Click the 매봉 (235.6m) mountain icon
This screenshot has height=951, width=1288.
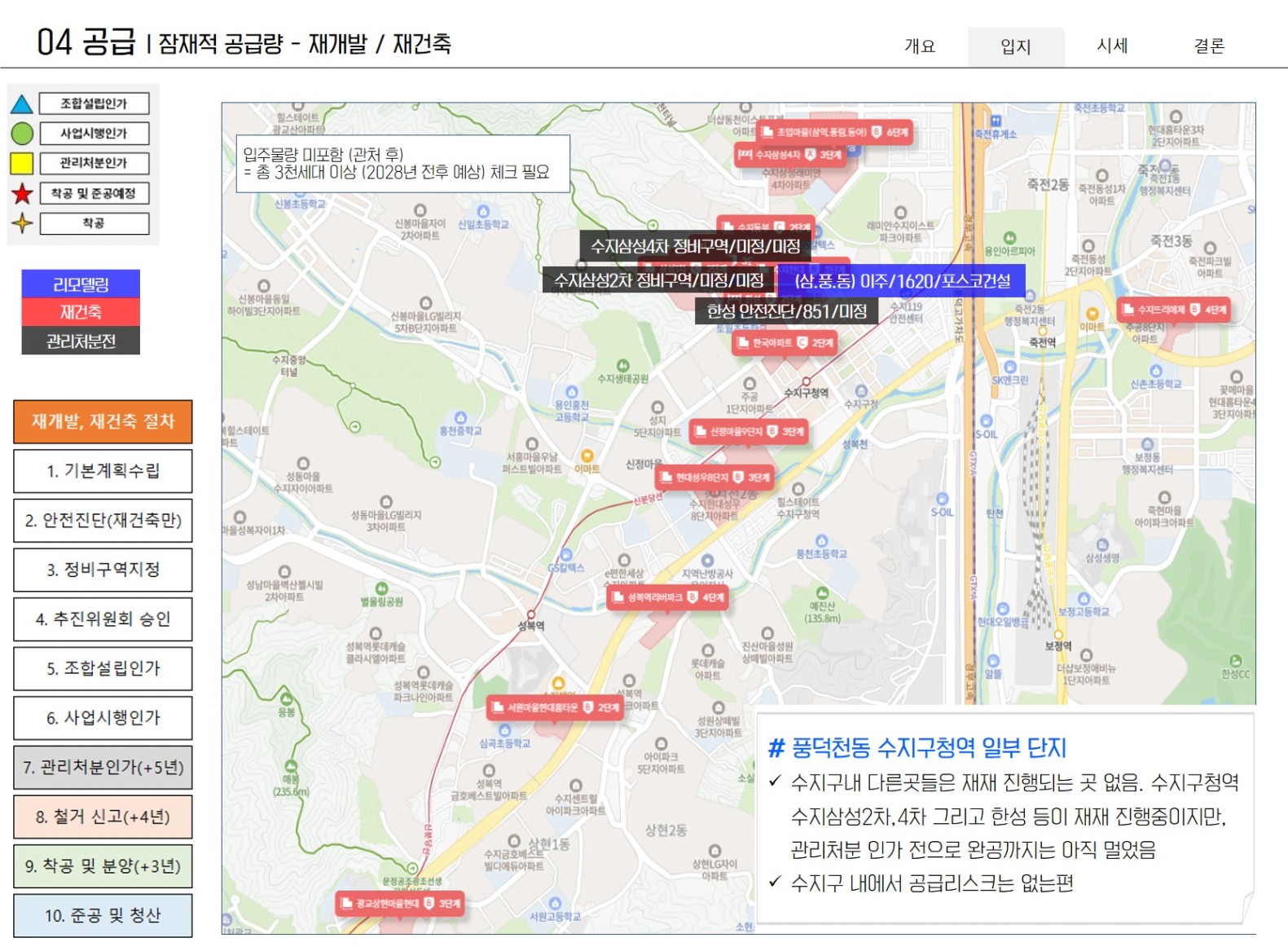point(291,766)
